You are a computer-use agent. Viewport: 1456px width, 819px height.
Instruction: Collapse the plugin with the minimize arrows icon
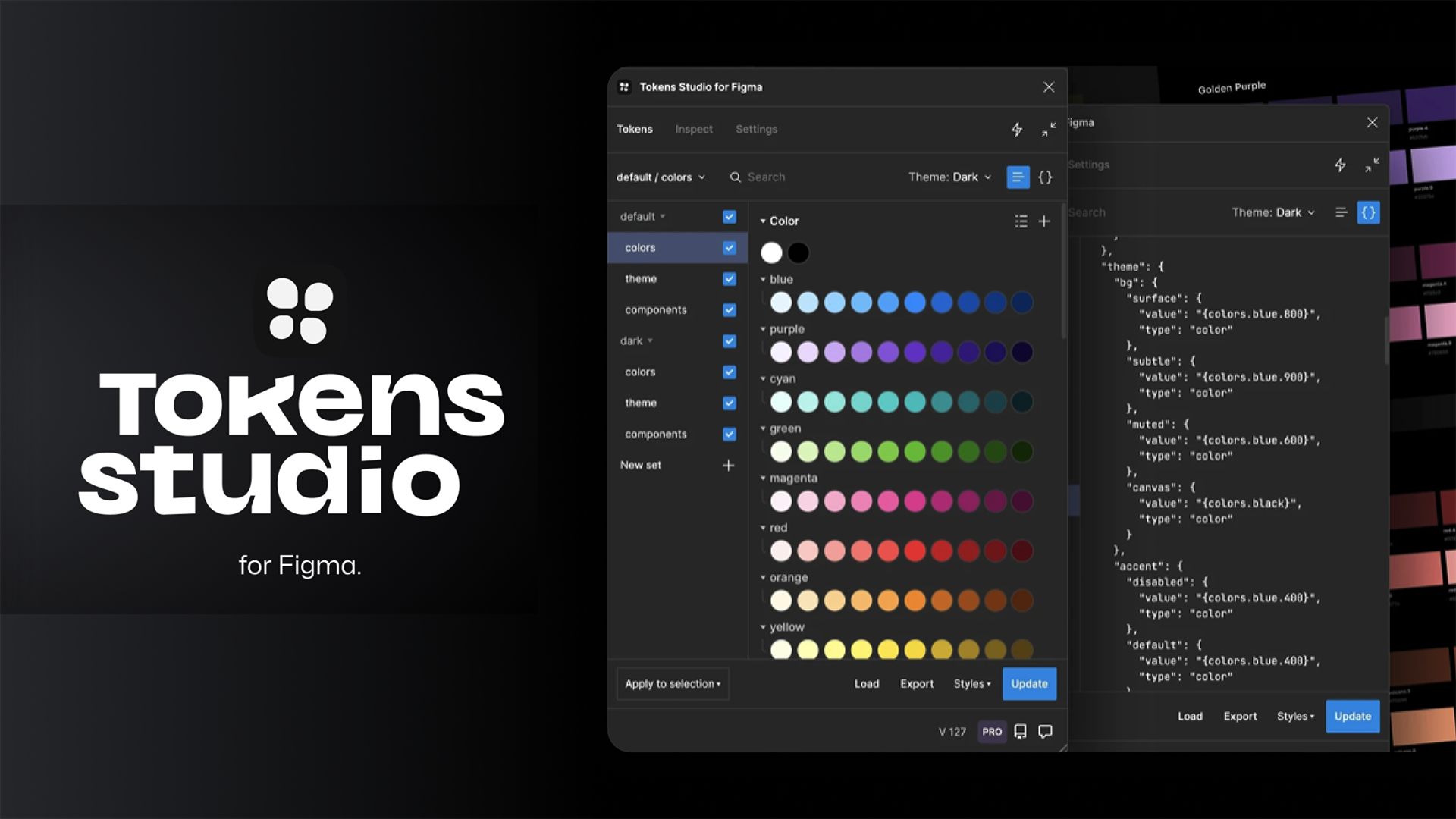click(x=1048, y=130)
